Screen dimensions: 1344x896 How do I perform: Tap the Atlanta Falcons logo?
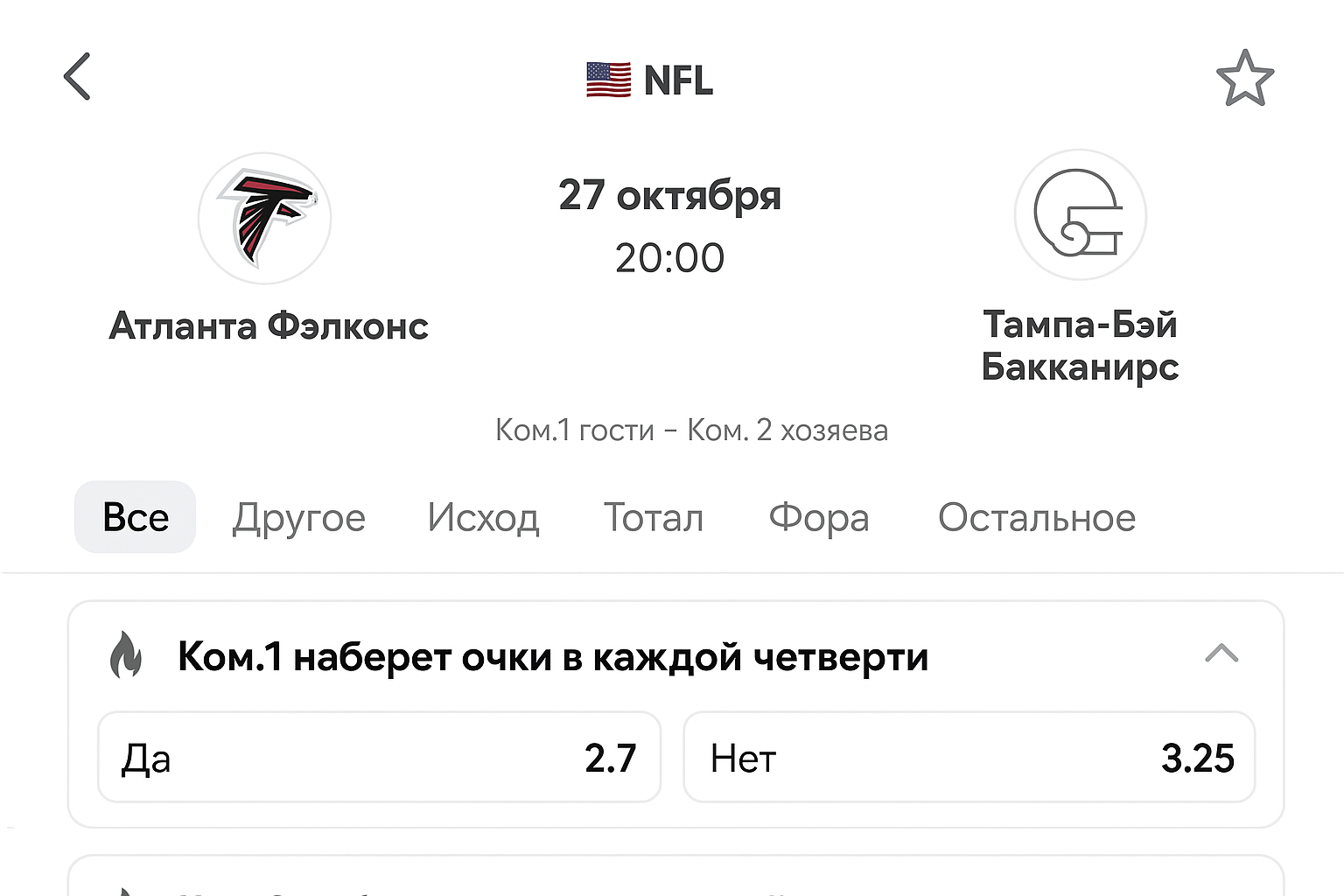coord(264,218)
